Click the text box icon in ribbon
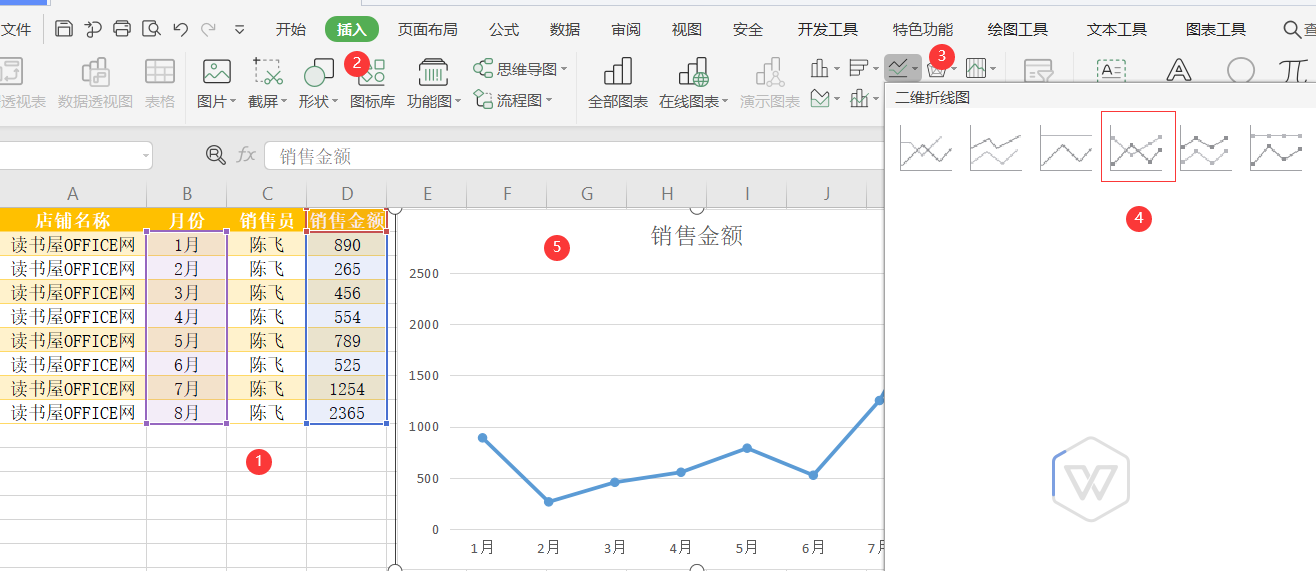The height and width of the screenshot is (571, 1316). 1110,70
